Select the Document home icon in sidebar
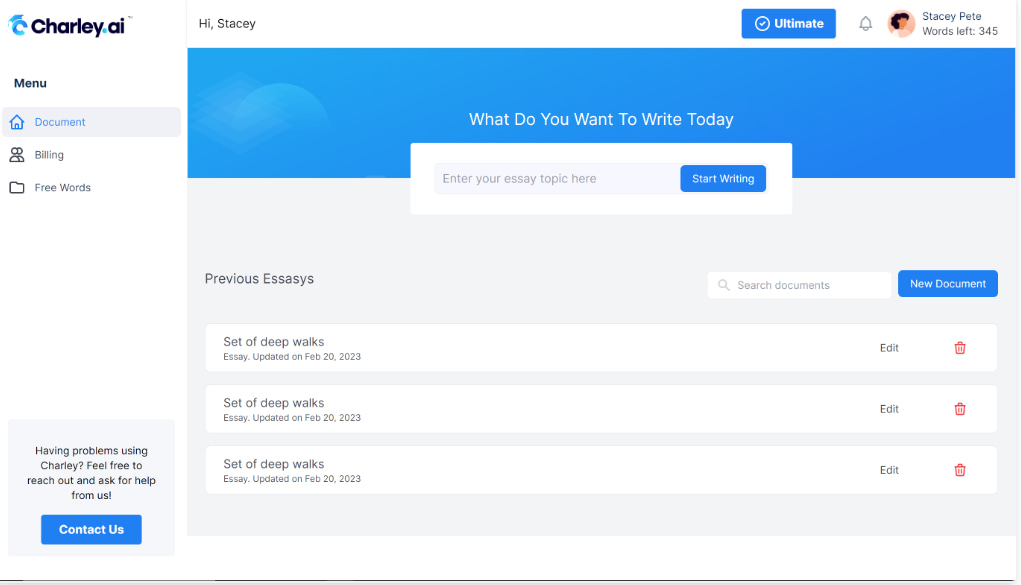This screenshot has height=585, width=1021. (x=17, y=121)
